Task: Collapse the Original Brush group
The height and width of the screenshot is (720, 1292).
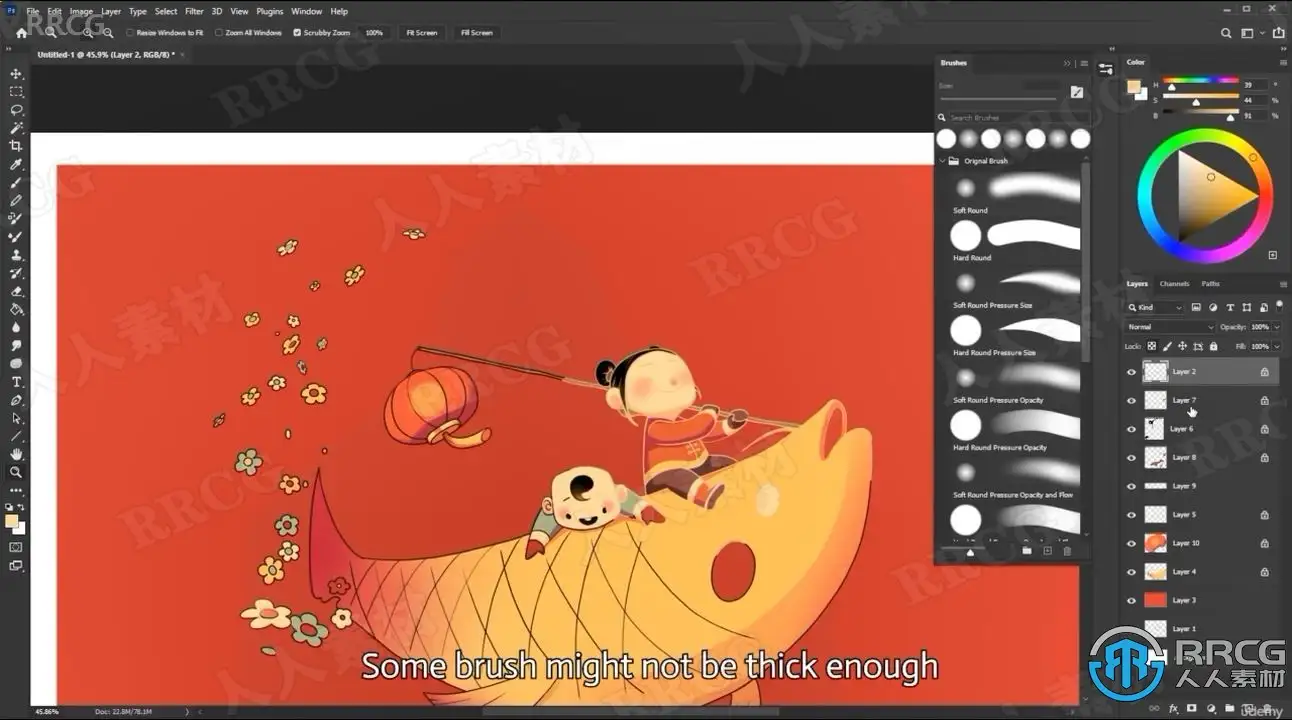Action: 942,161
